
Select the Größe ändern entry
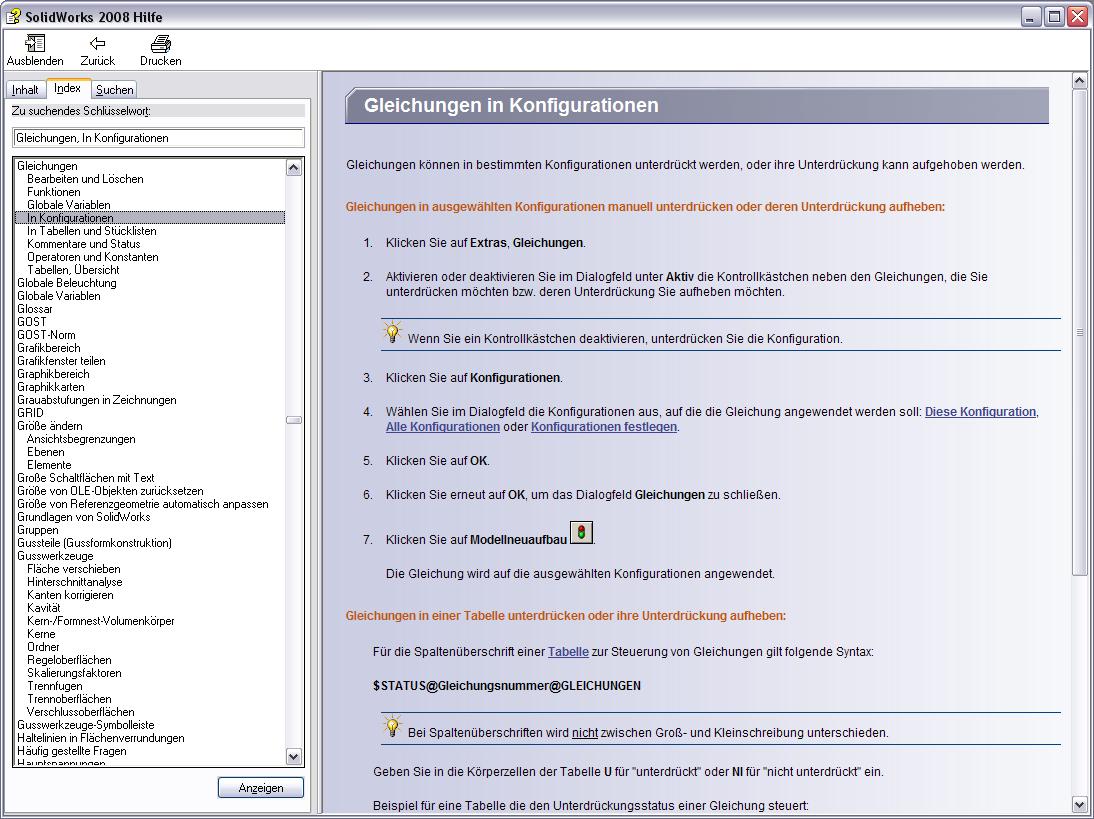50,426
